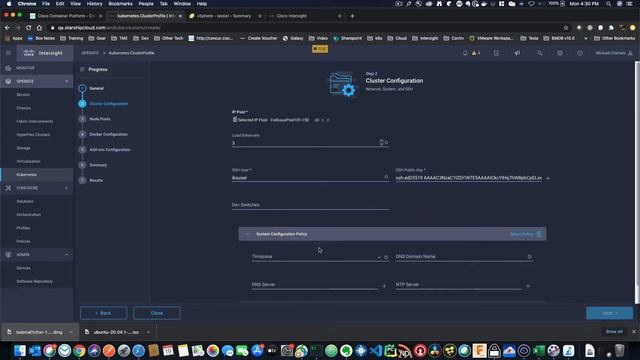640x360 pixels.
Task: Open Michael's user profile menu
Action: [614, 53]
